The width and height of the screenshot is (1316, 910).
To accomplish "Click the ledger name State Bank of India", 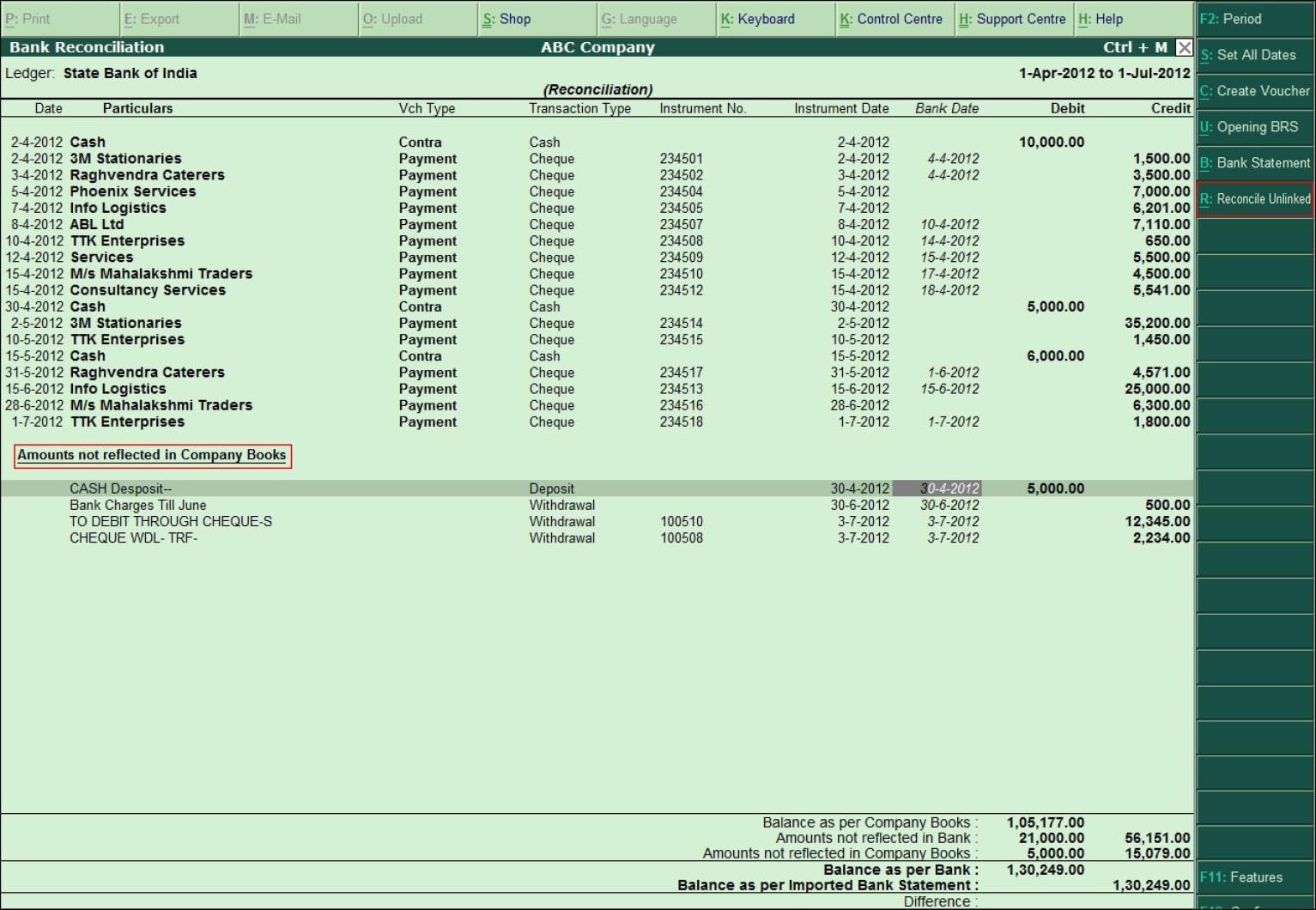I will pyautogui.click(x=130, y=73).
